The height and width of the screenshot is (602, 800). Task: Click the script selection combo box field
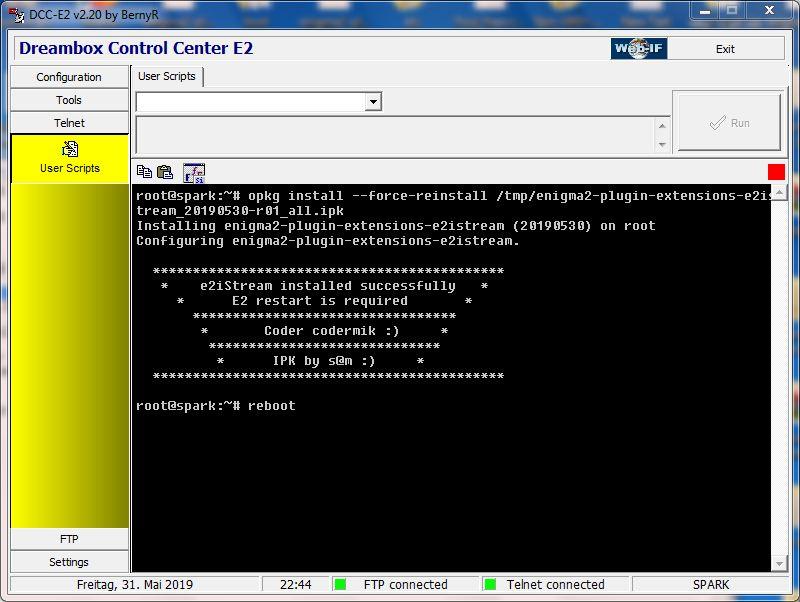click(x=258, y=102)
